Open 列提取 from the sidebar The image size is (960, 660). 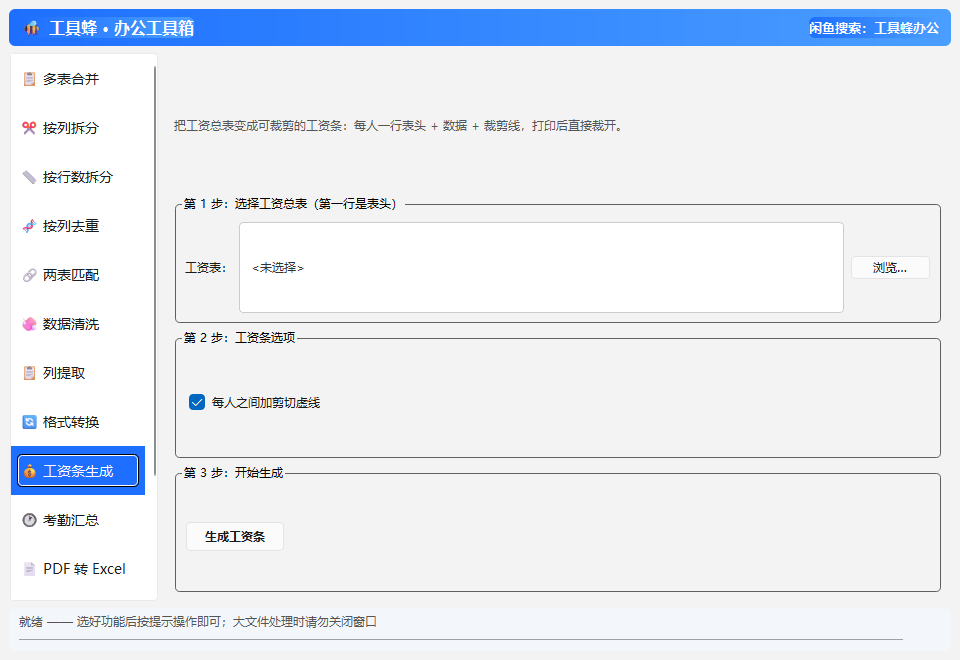78,373
